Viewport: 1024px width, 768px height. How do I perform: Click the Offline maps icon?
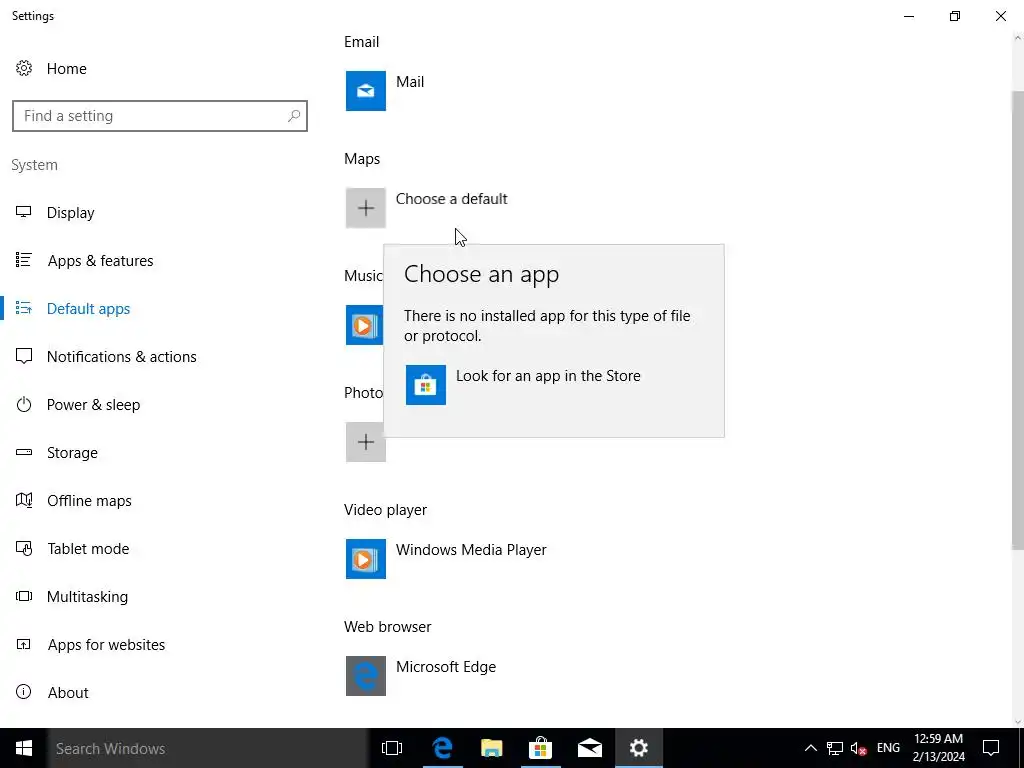coord(24,500)
